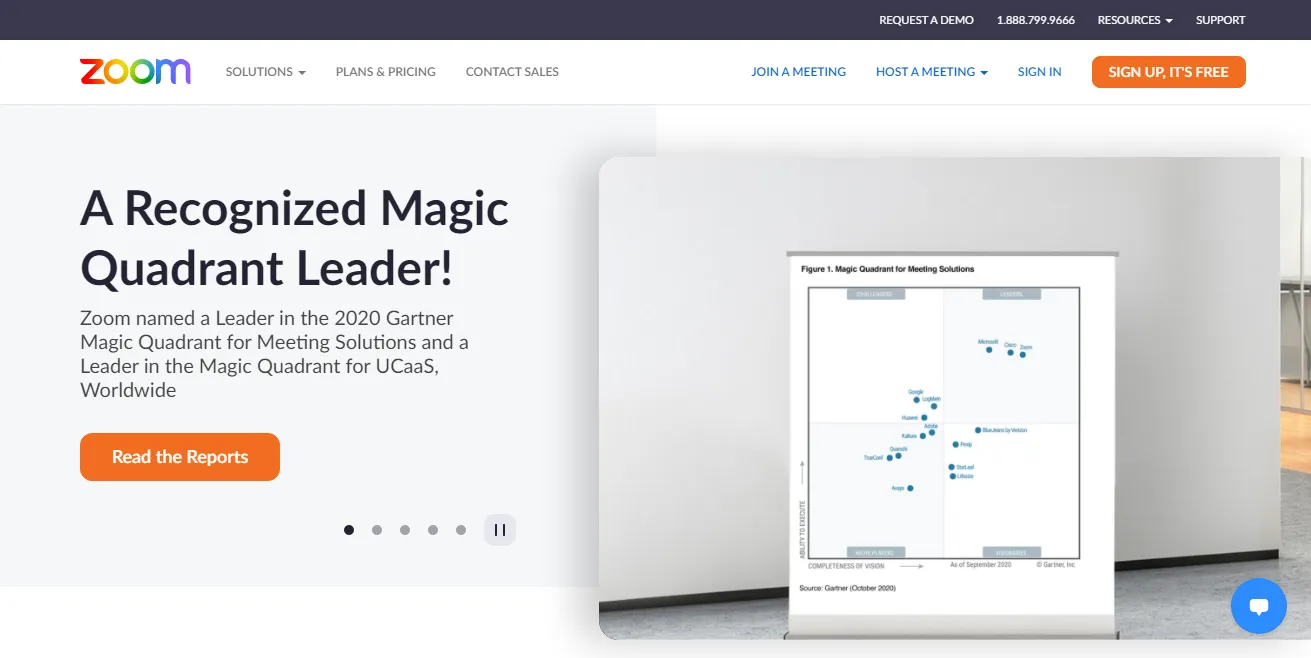
Task: Pause the carousel slideshow
Action: pyautogui.click(x=500, y=530)
